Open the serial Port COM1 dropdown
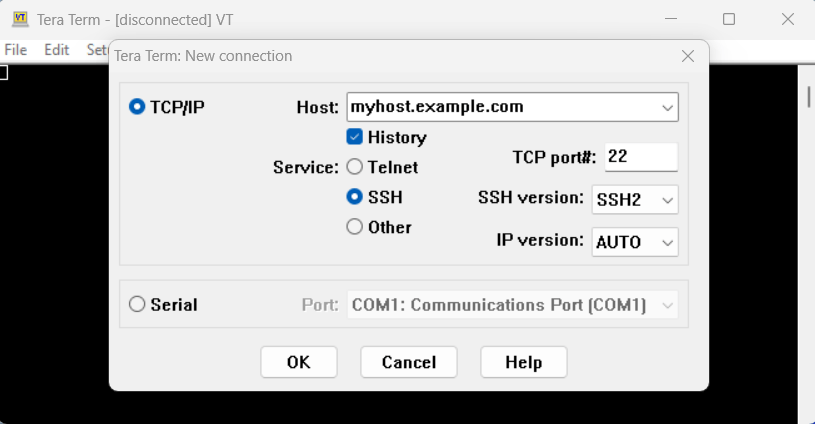This screenshot has width=815, height=424. (x=513, y=304)
